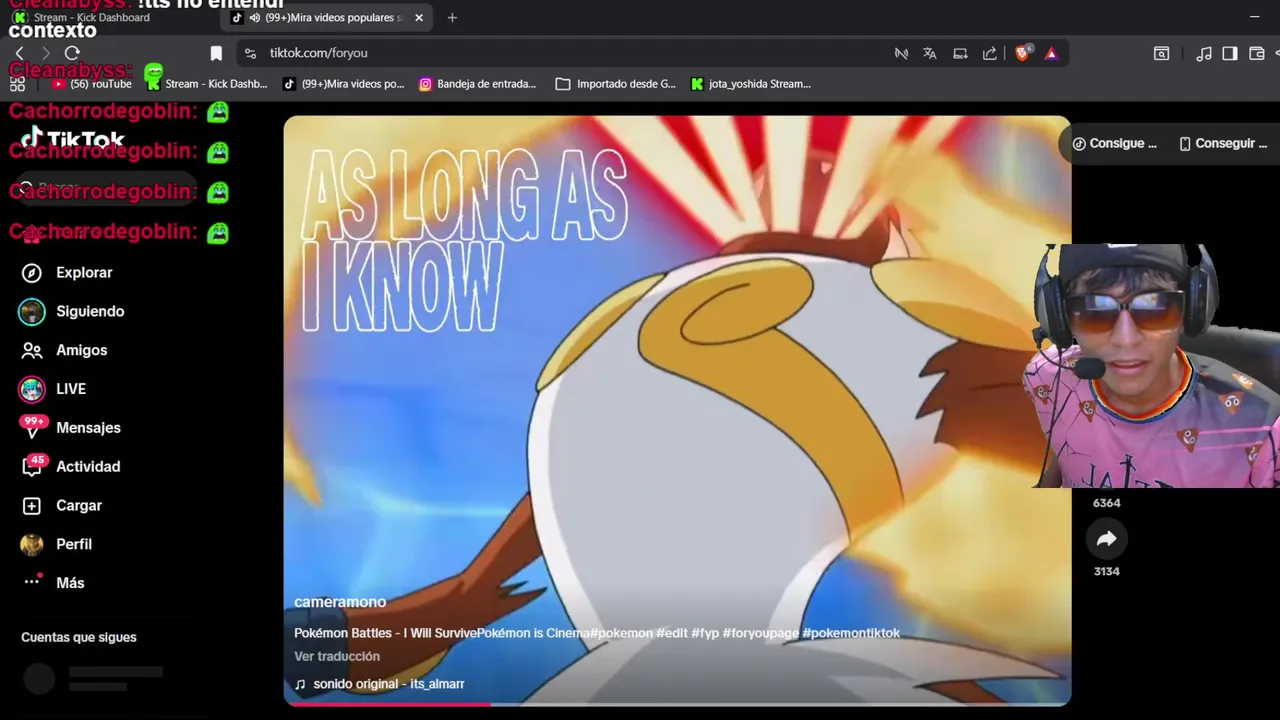Open the Amigos people icon

coord(32,351)
